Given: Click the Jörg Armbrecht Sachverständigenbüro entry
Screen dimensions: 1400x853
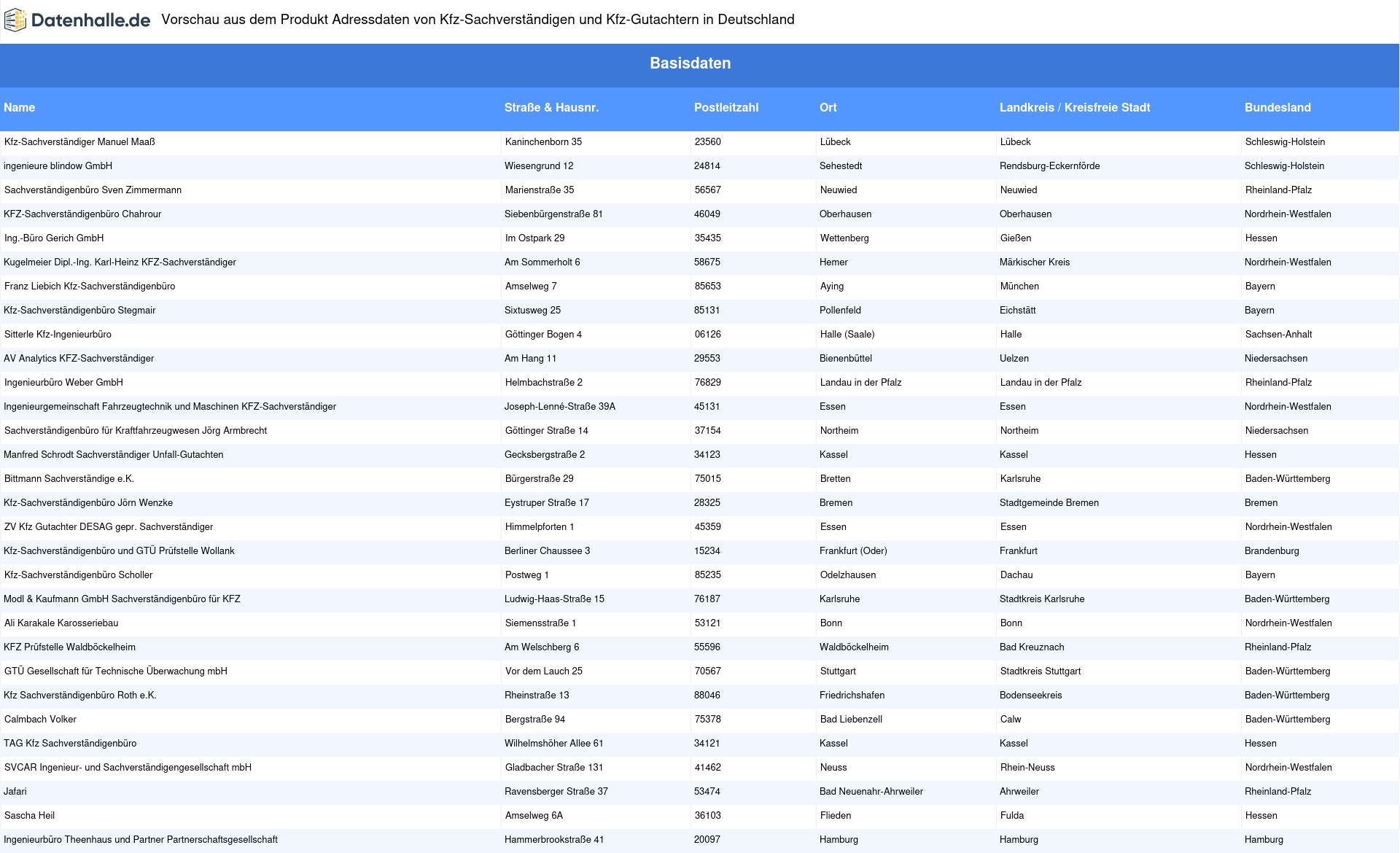Looking at the screenshot, I should [136, 431].
